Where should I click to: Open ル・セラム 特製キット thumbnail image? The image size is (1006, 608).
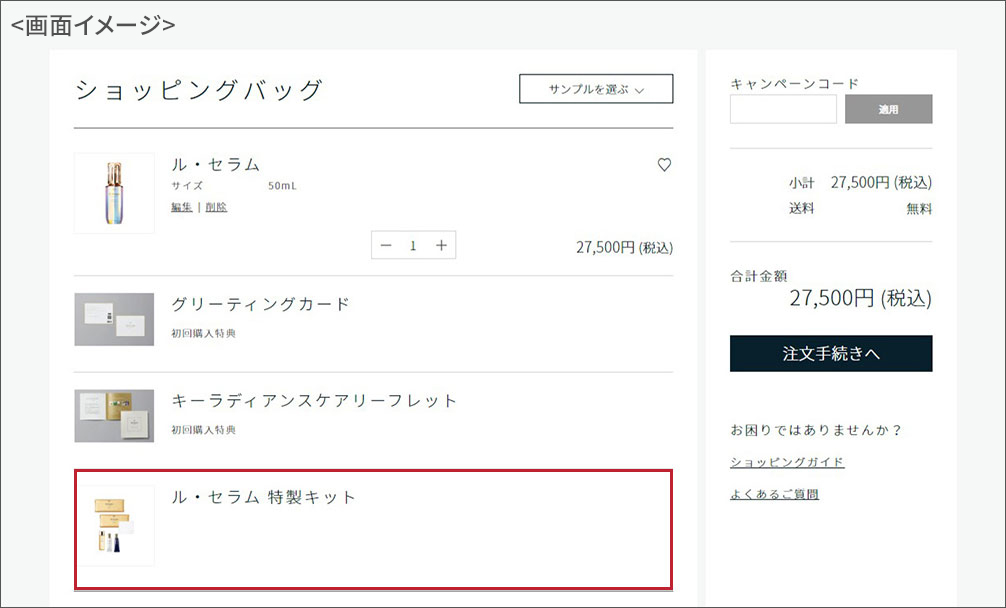114,526
